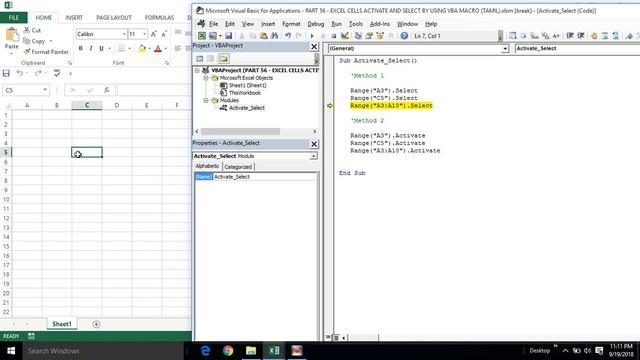Run the macro with the green play icon
This screenshot has width=640, height=360.
pyautogui.click(x=312, y=36)
